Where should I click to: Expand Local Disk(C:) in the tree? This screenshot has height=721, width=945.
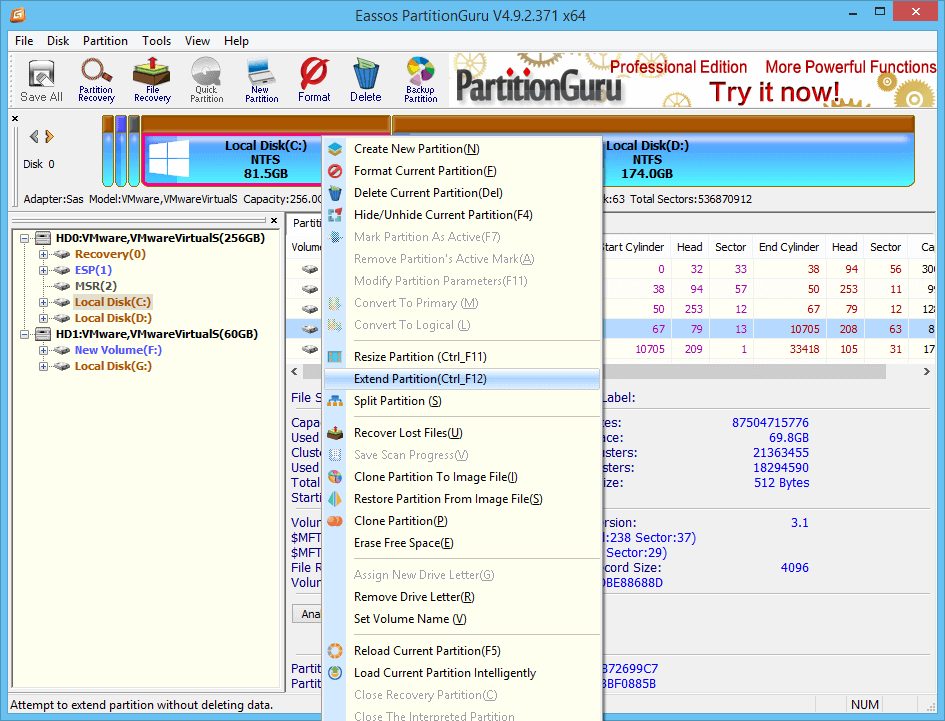[x=43, y=302]
